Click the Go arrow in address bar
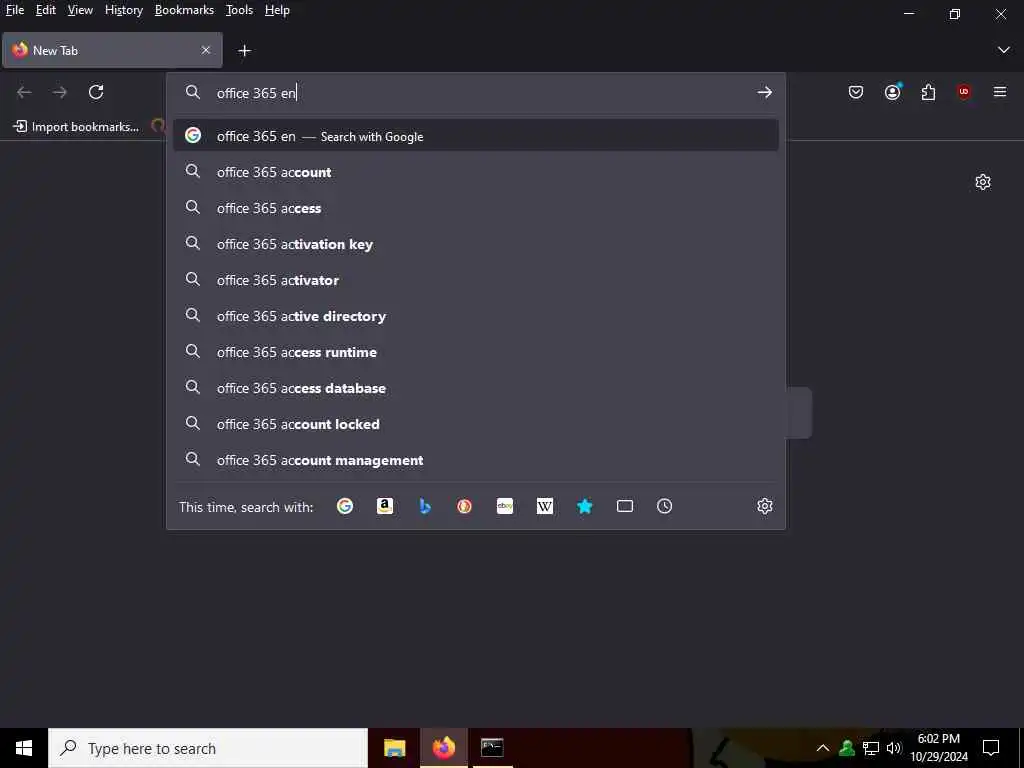Image resolution: width=1024 pixels, height=768 pixels. click(764, 93)
